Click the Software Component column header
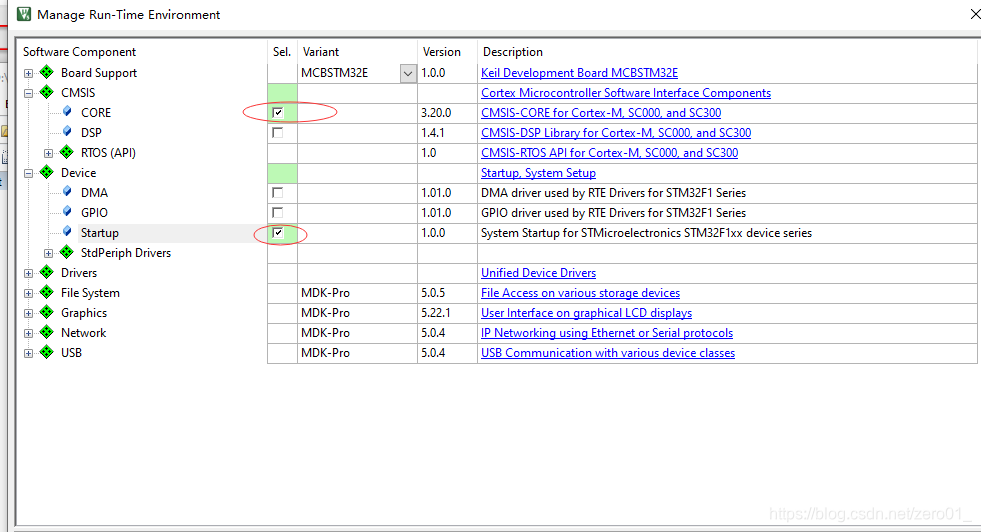 (79, 52)
